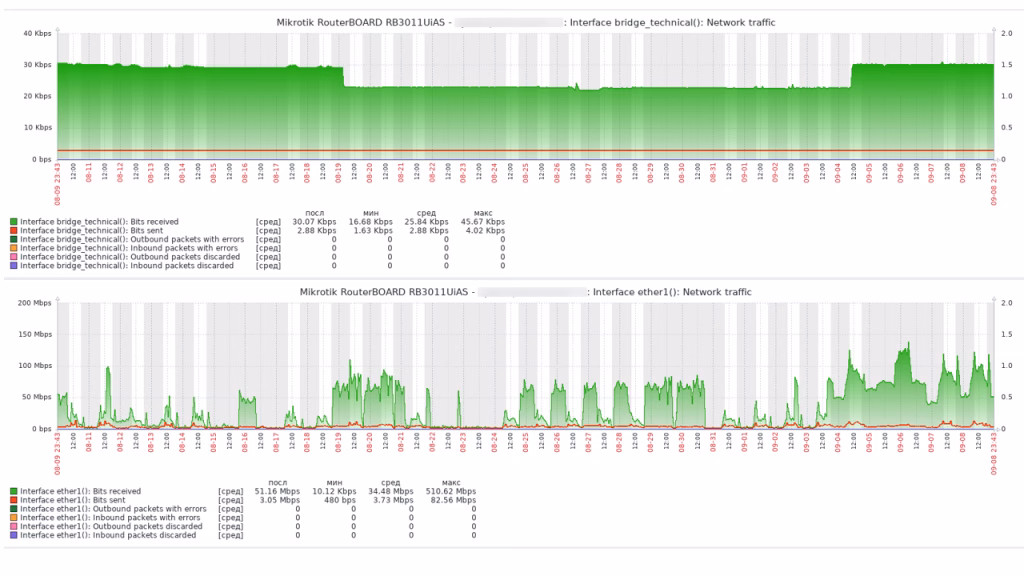
Task: Click the '510.62 Mbps' maximum value
Action: point(451,492)
